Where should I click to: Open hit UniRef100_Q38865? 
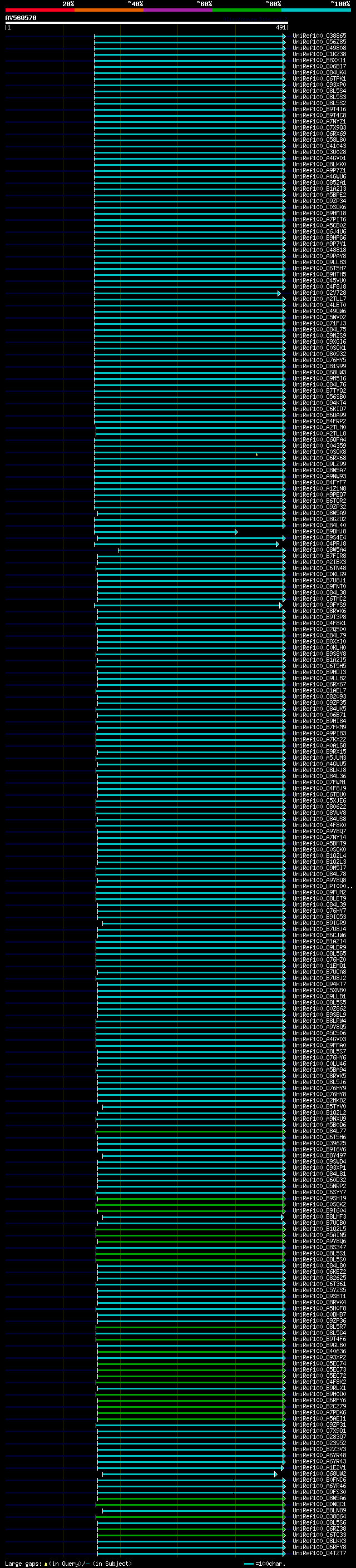[x=319, y=36]
